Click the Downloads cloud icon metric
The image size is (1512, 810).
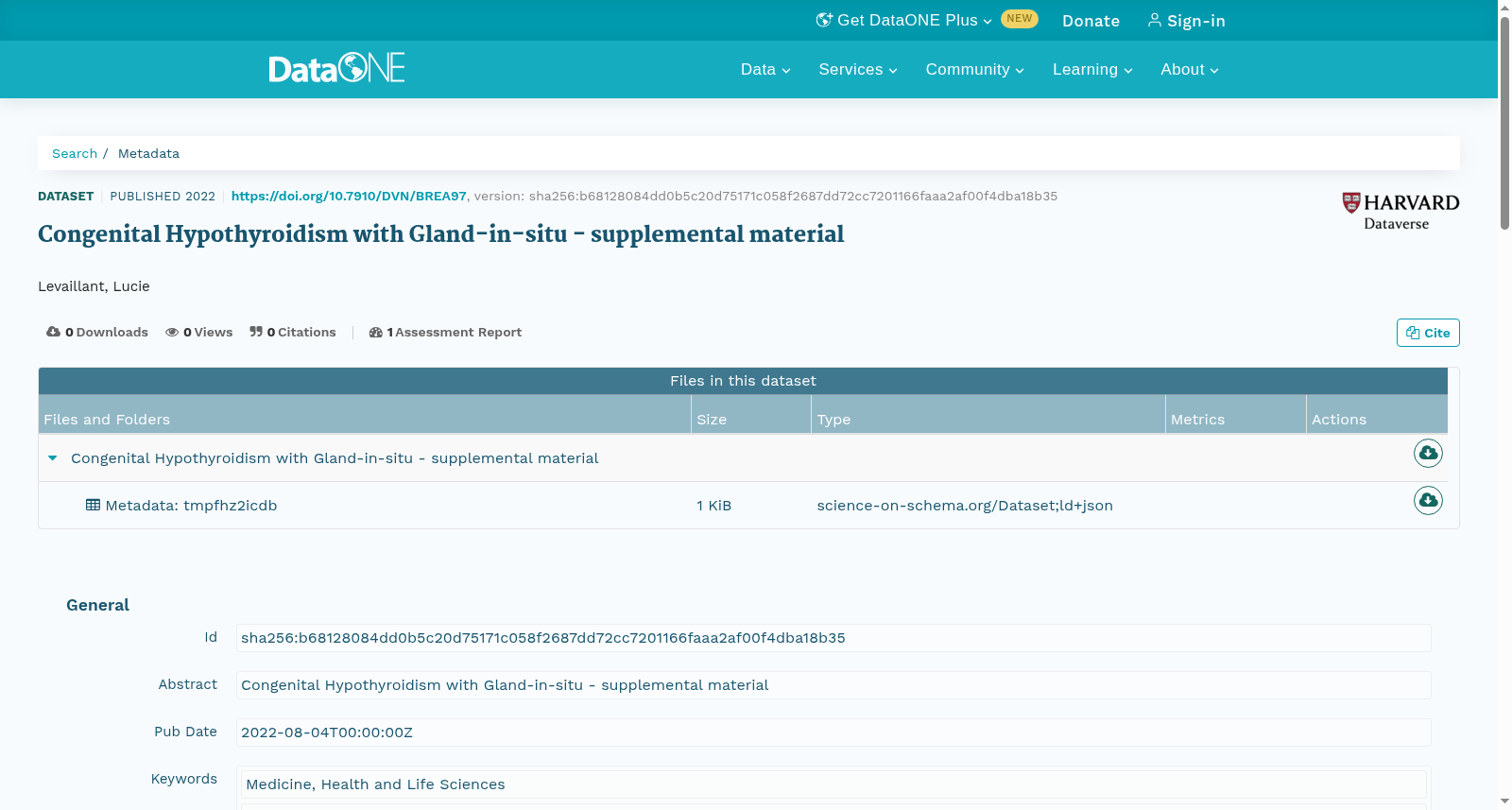[x=53, y=332]
